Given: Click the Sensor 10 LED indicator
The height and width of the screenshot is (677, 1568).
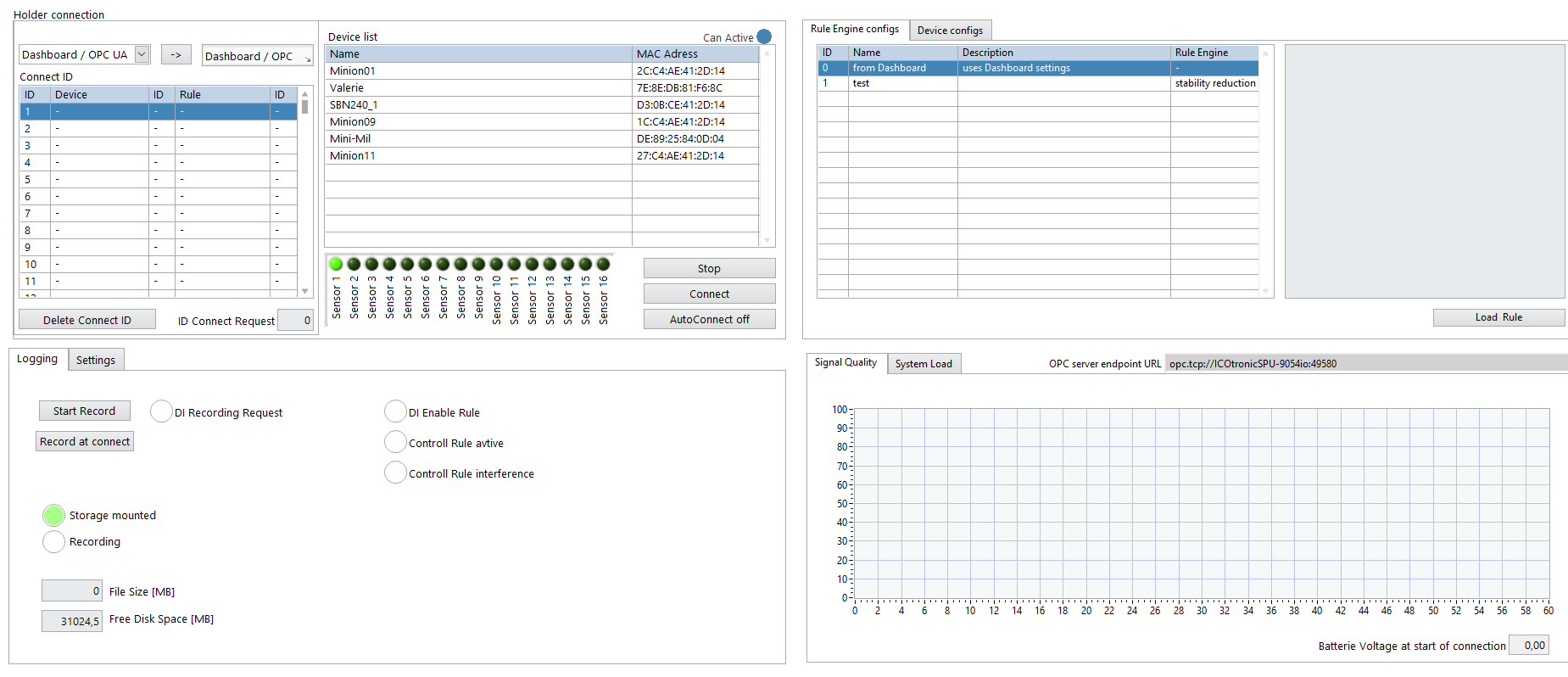Looking at the screenshot, I should (x=496, y=264).
